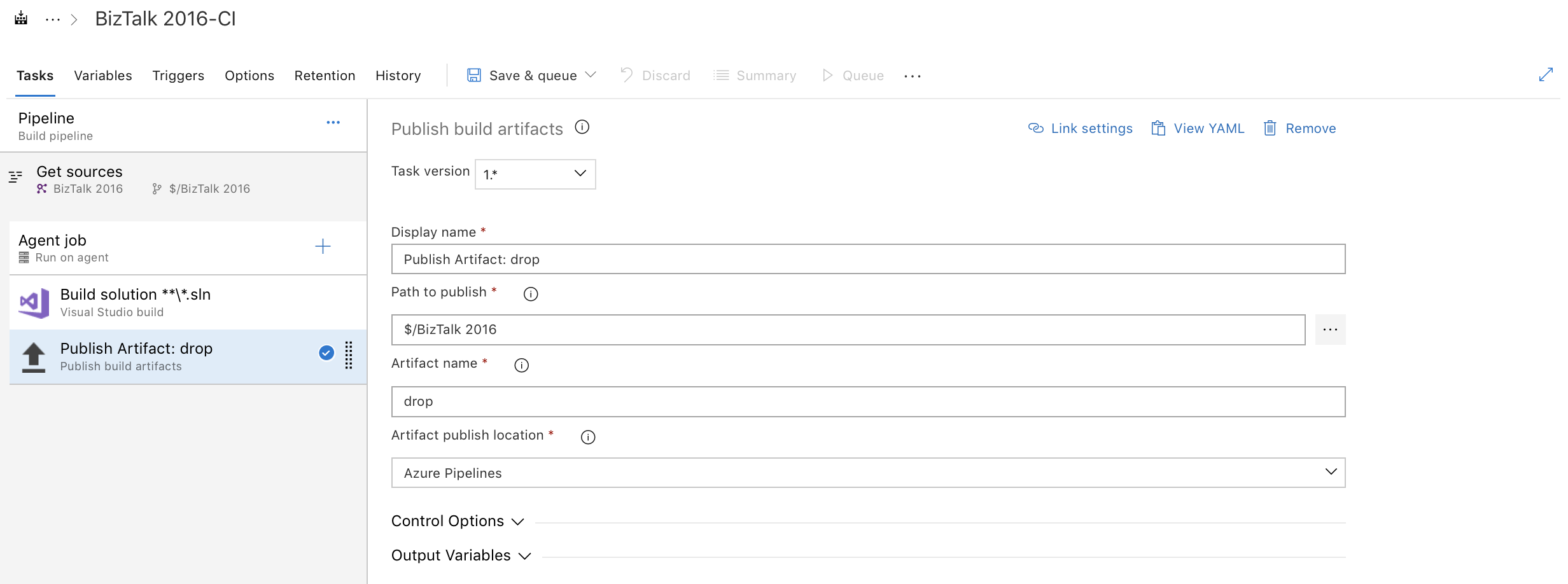This screenshot has width=1568, height=584.
Task: Click View YAML
Action: point(1198,129)
